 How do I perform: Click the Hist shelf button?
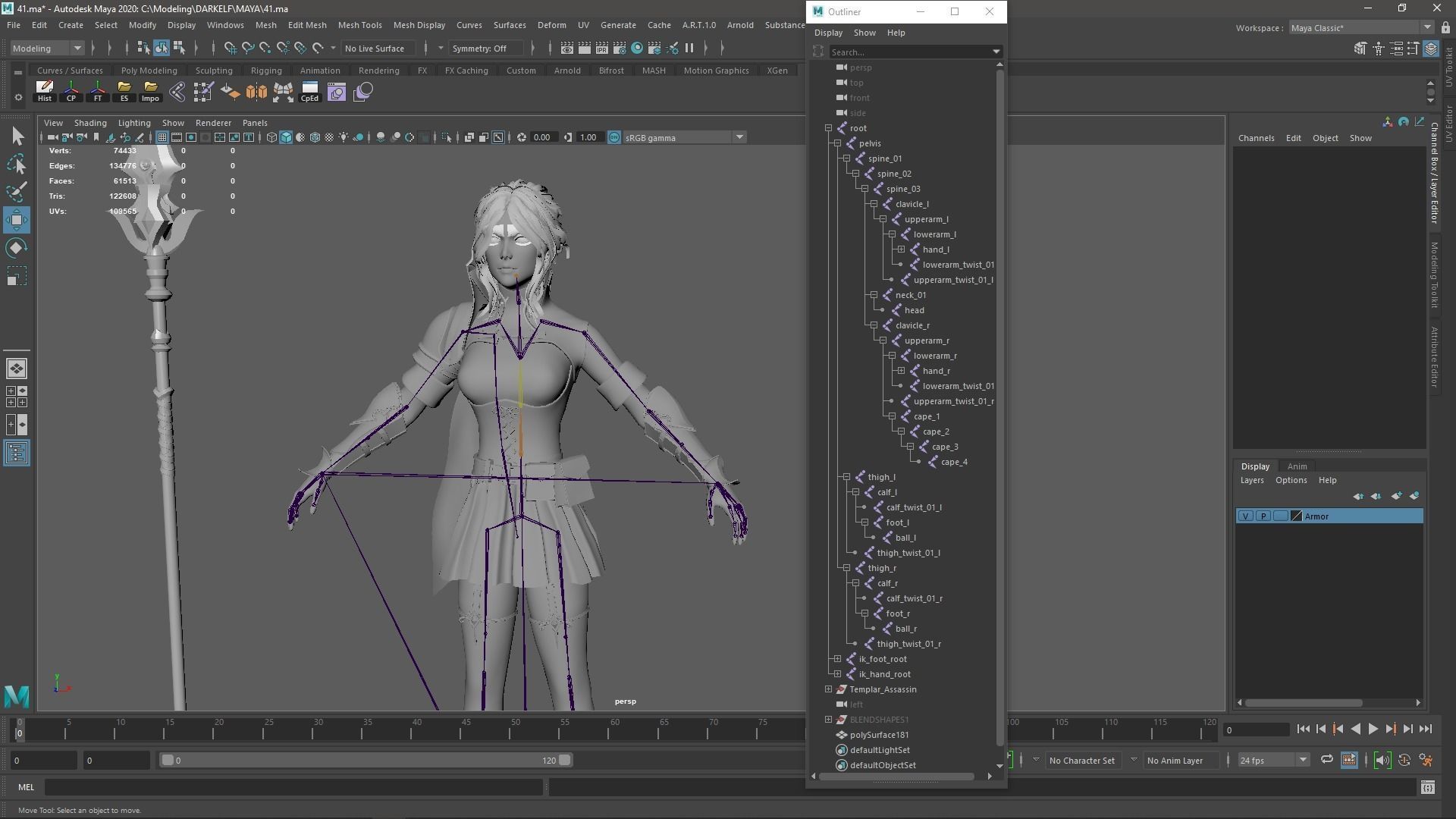(45, 92)
